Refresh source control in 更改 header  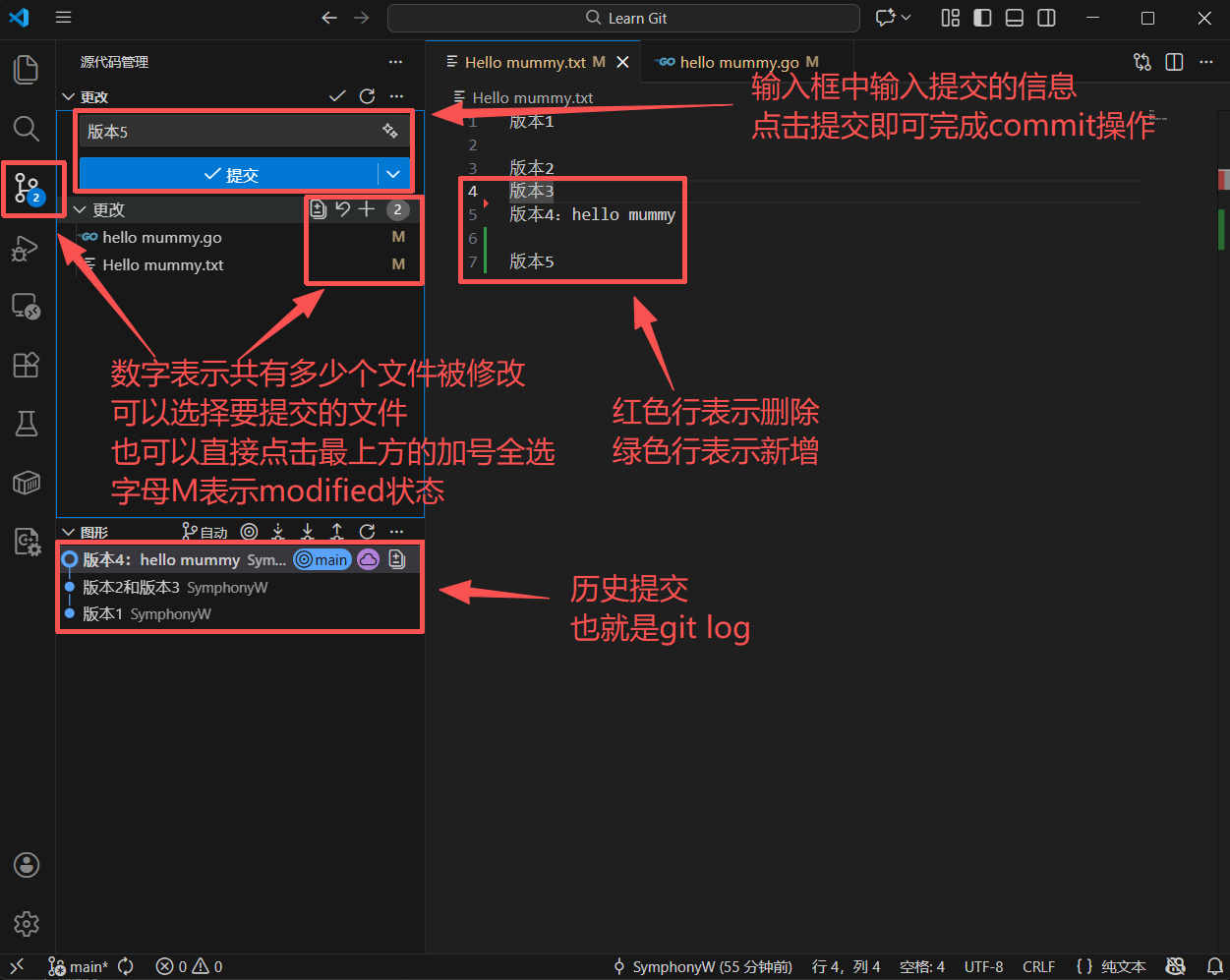tap(367, 96)
